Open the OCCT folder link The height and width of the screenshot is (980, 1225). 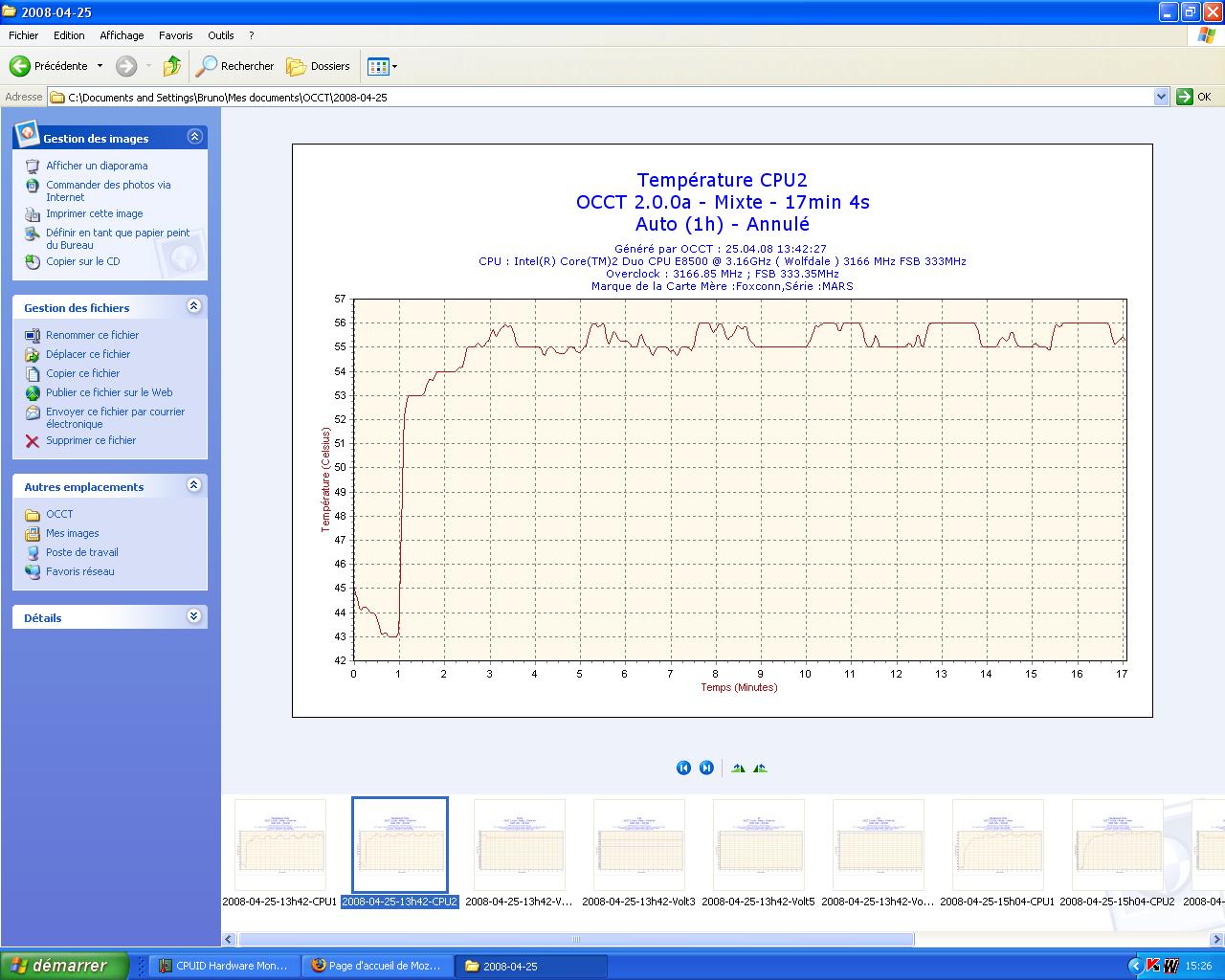pos(59,514)
